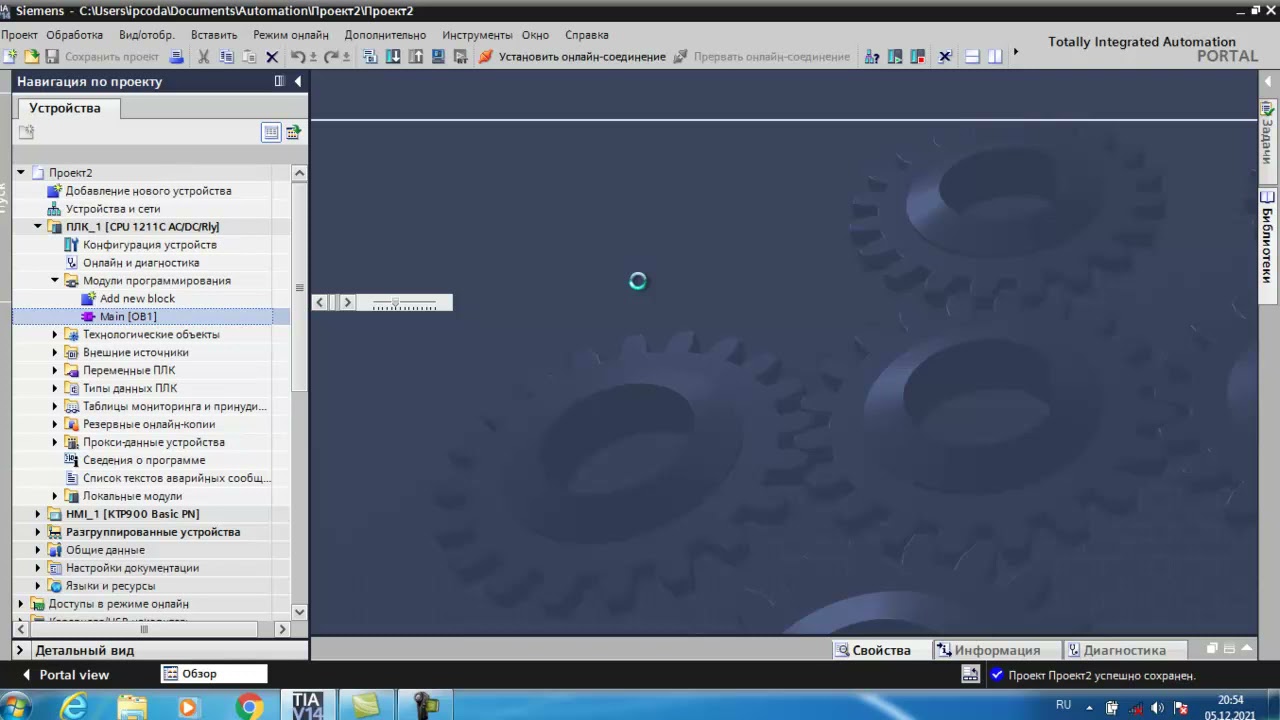The image size is (1280, 720).
Task: Upload from device using toolbar icon
Action: coord(416,57)
